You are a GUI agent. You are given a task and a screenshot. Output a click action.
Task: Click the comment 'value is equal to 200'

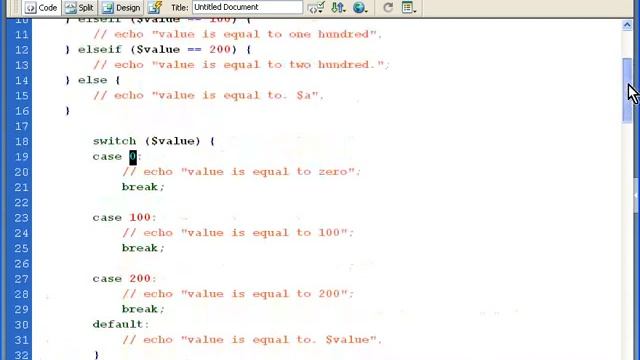238,294
